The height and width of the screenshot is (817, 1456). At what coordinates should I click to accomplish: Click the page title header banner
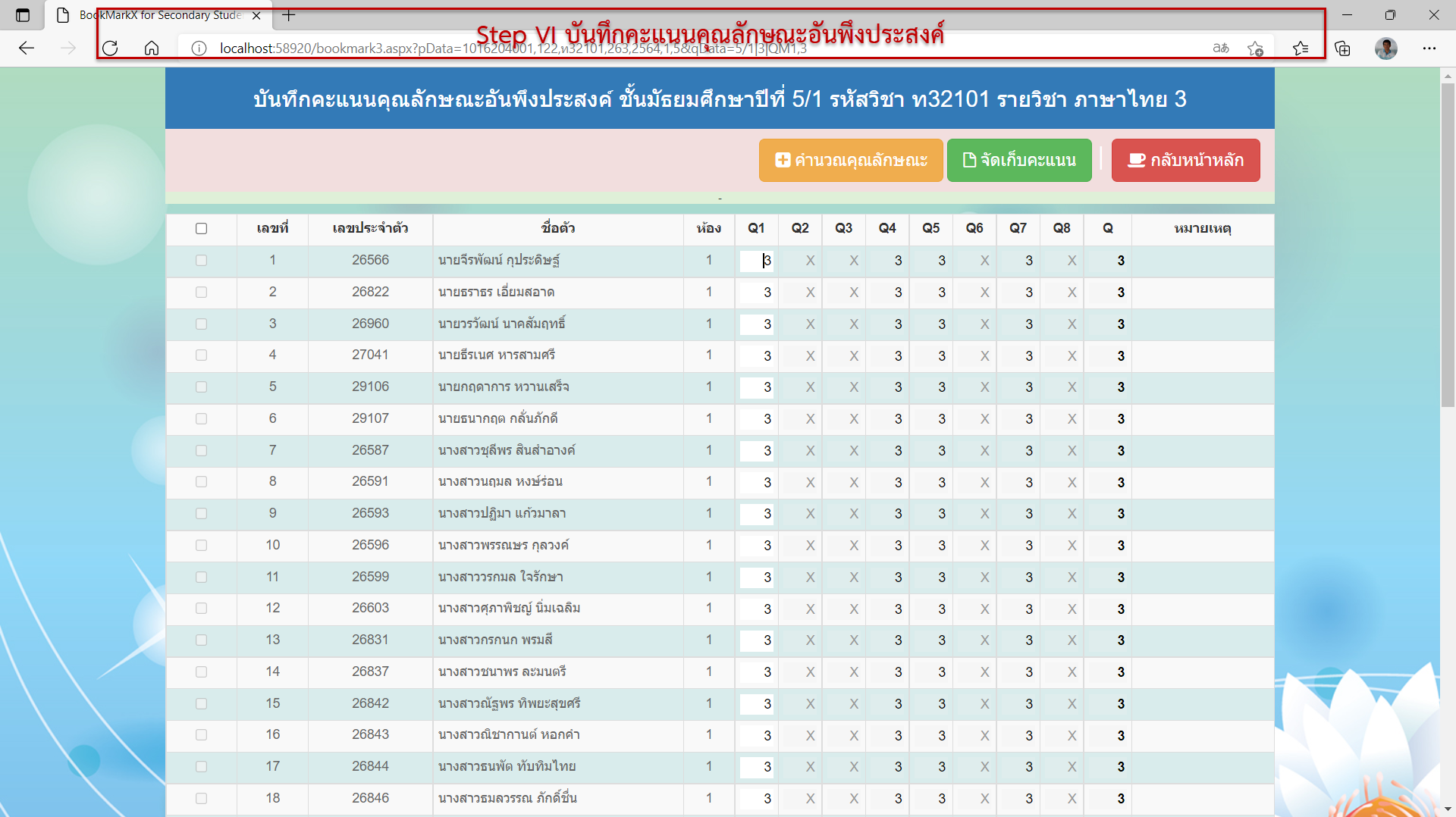coord(720,99)
